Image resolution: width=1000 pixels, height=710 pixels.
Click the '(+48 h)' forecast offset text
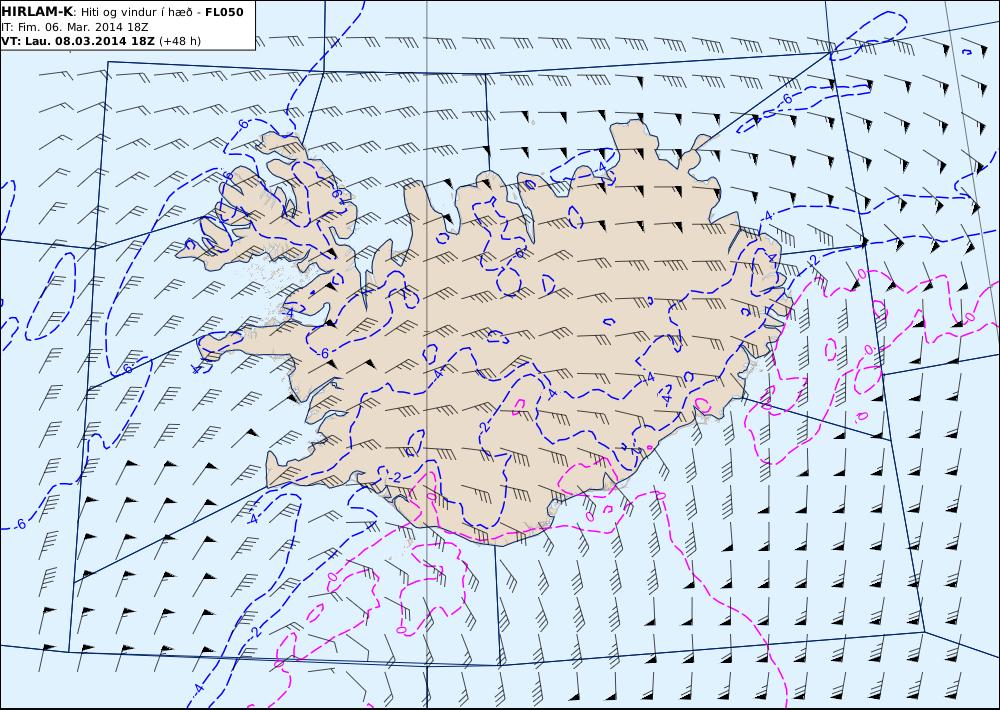180,41
